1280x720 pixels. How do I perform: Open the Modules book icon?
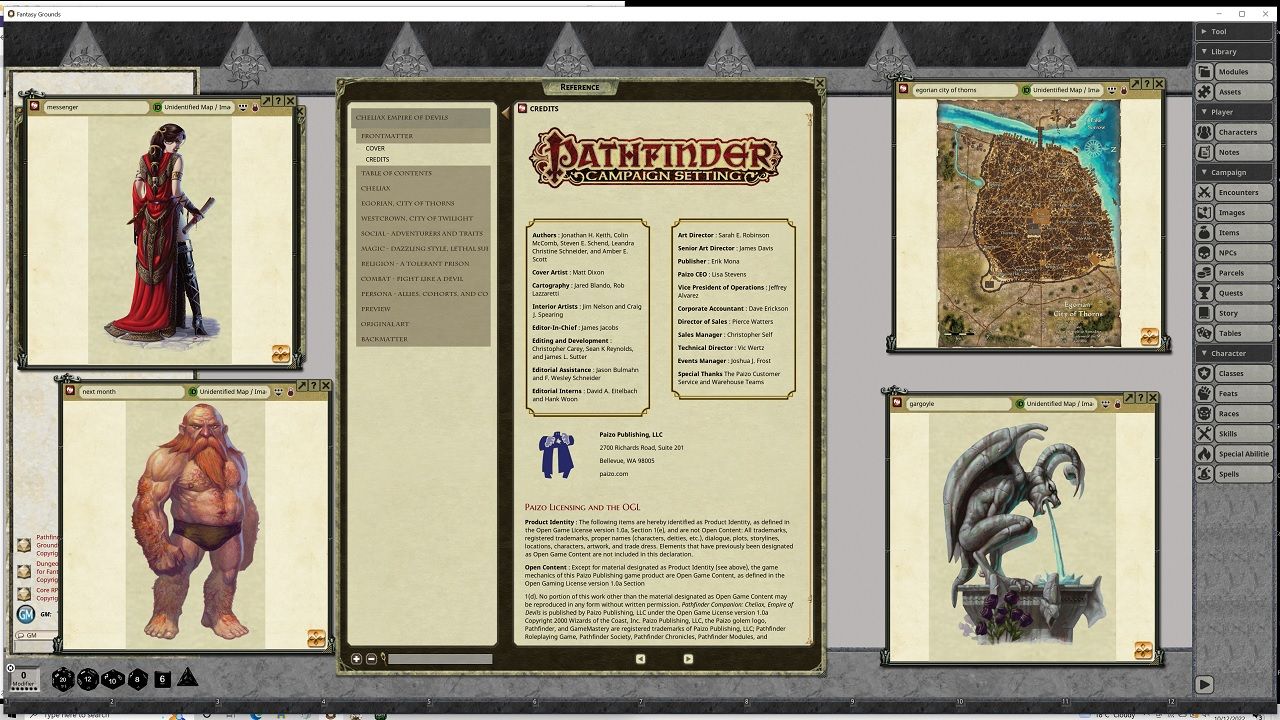pyautogui.click(x=1205, y=72)
